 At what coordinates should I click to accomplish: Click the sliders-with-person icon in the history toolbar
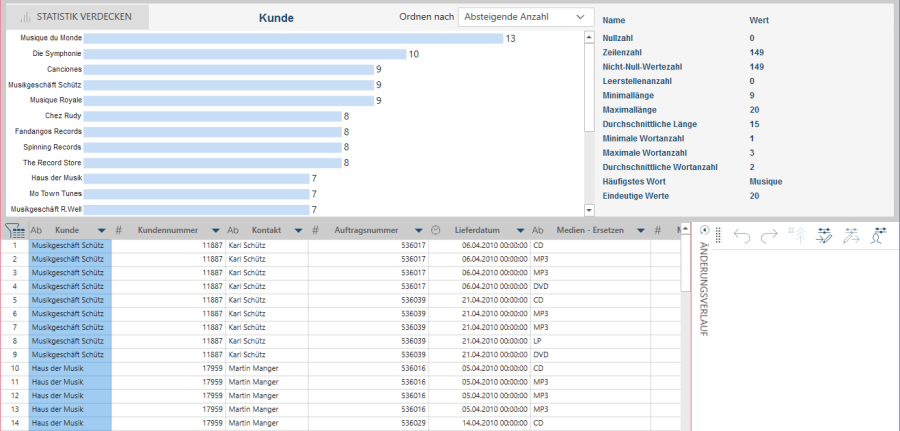[x=879, y=236]
